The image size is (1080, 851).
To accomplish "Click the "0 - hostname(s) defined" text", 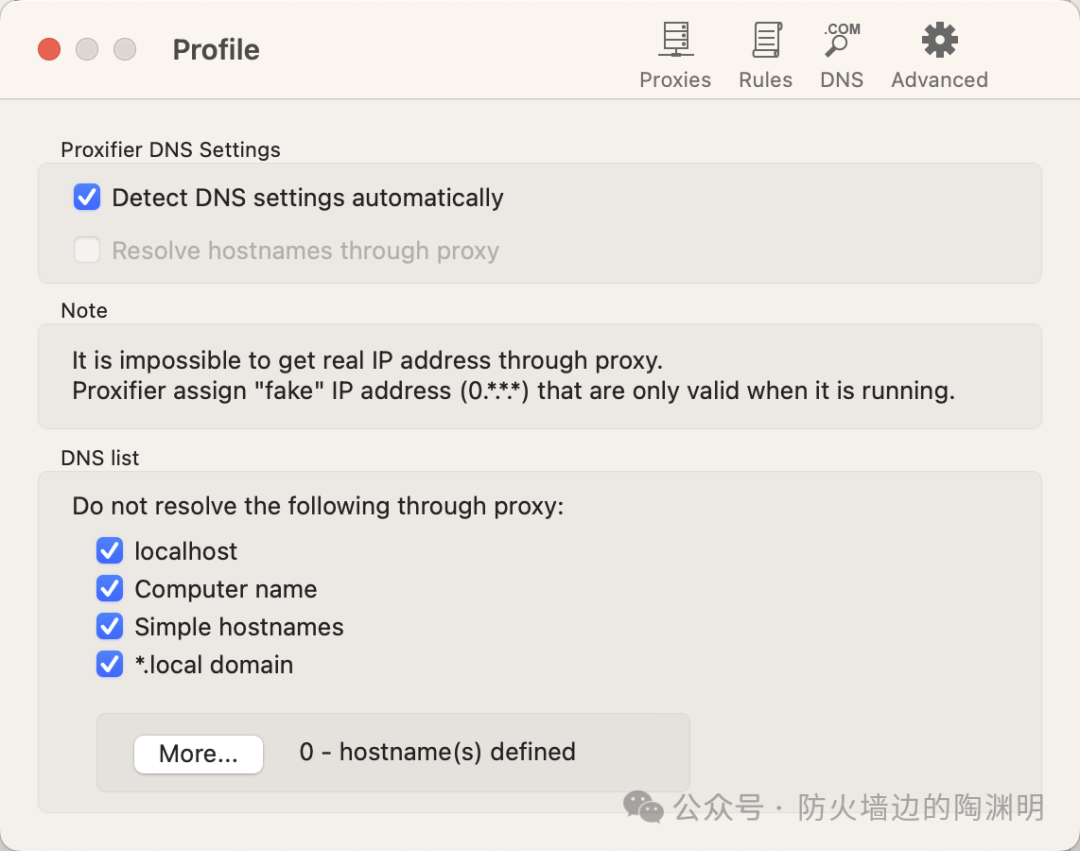I will coord(437,752).
